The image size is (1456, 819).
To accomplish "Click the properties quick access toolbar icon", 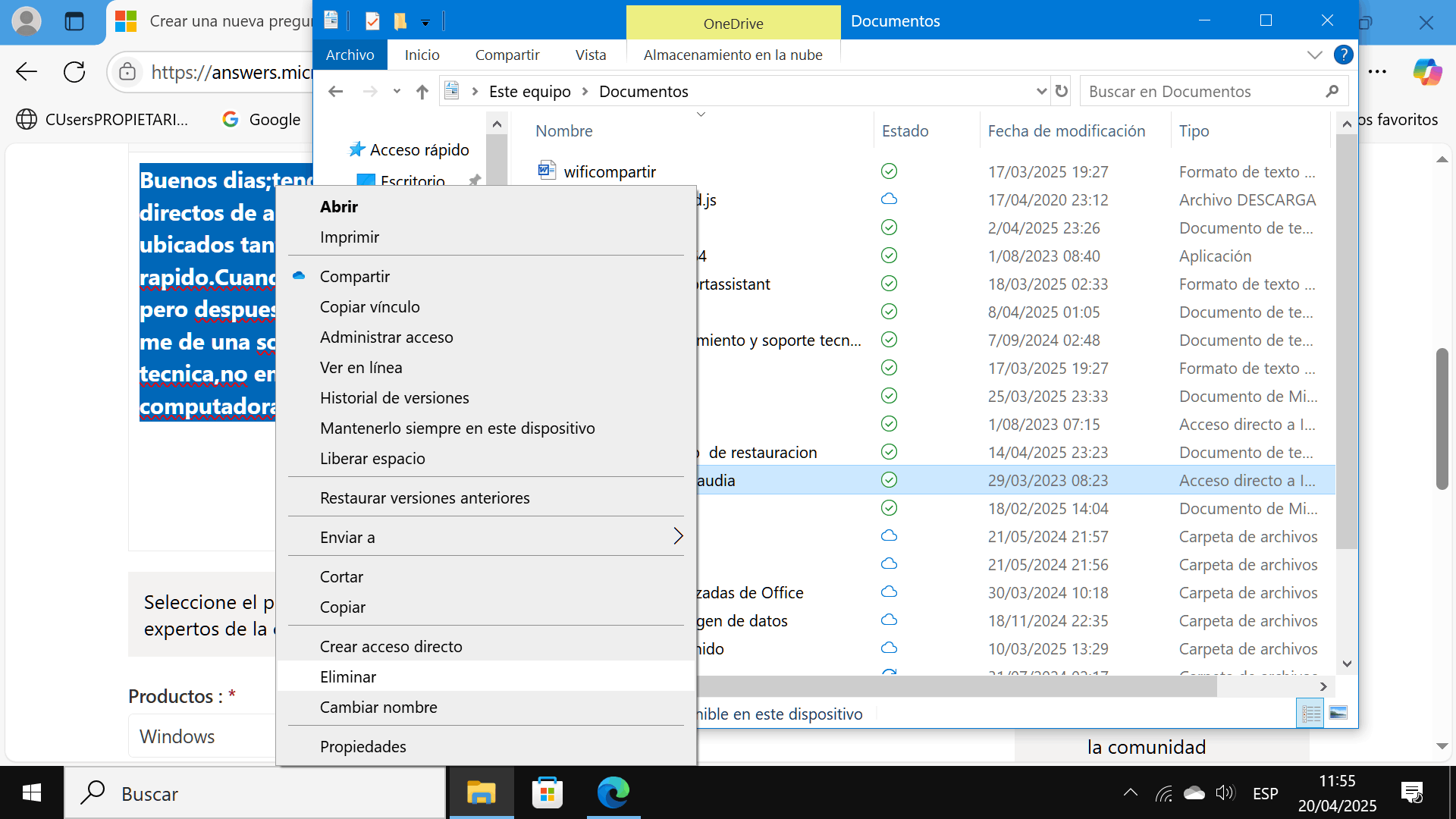I will click(372, 21).
